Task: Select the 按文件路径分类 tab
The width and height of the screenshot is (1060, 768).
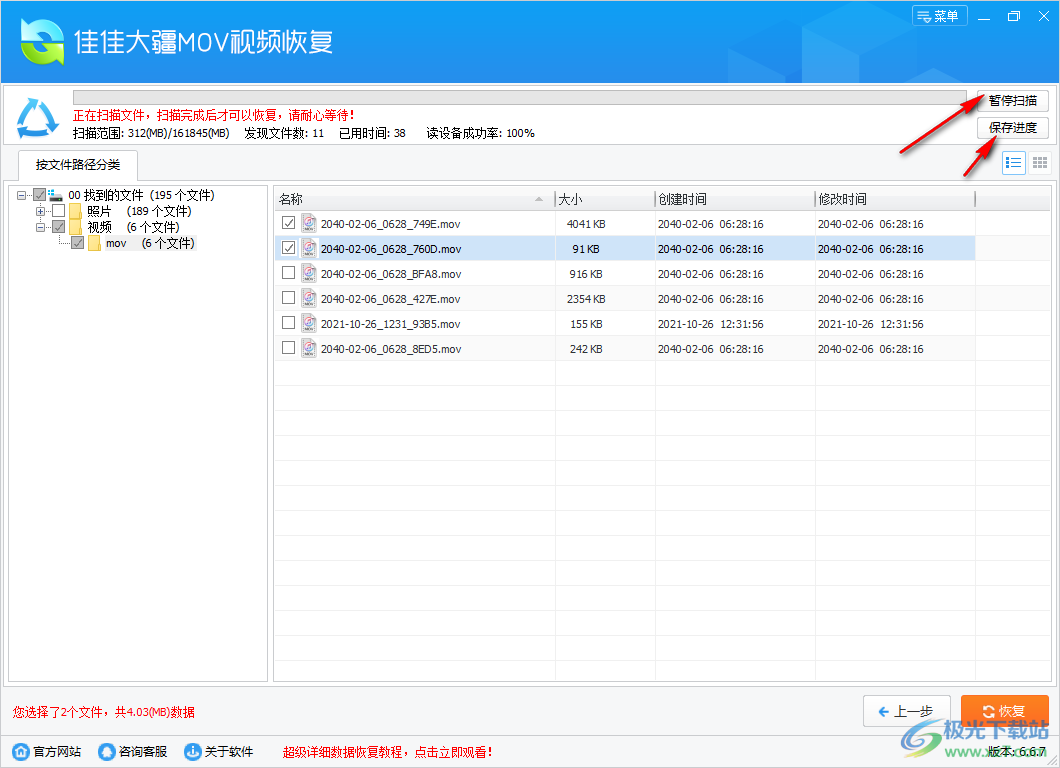Action: click(77, 165)
